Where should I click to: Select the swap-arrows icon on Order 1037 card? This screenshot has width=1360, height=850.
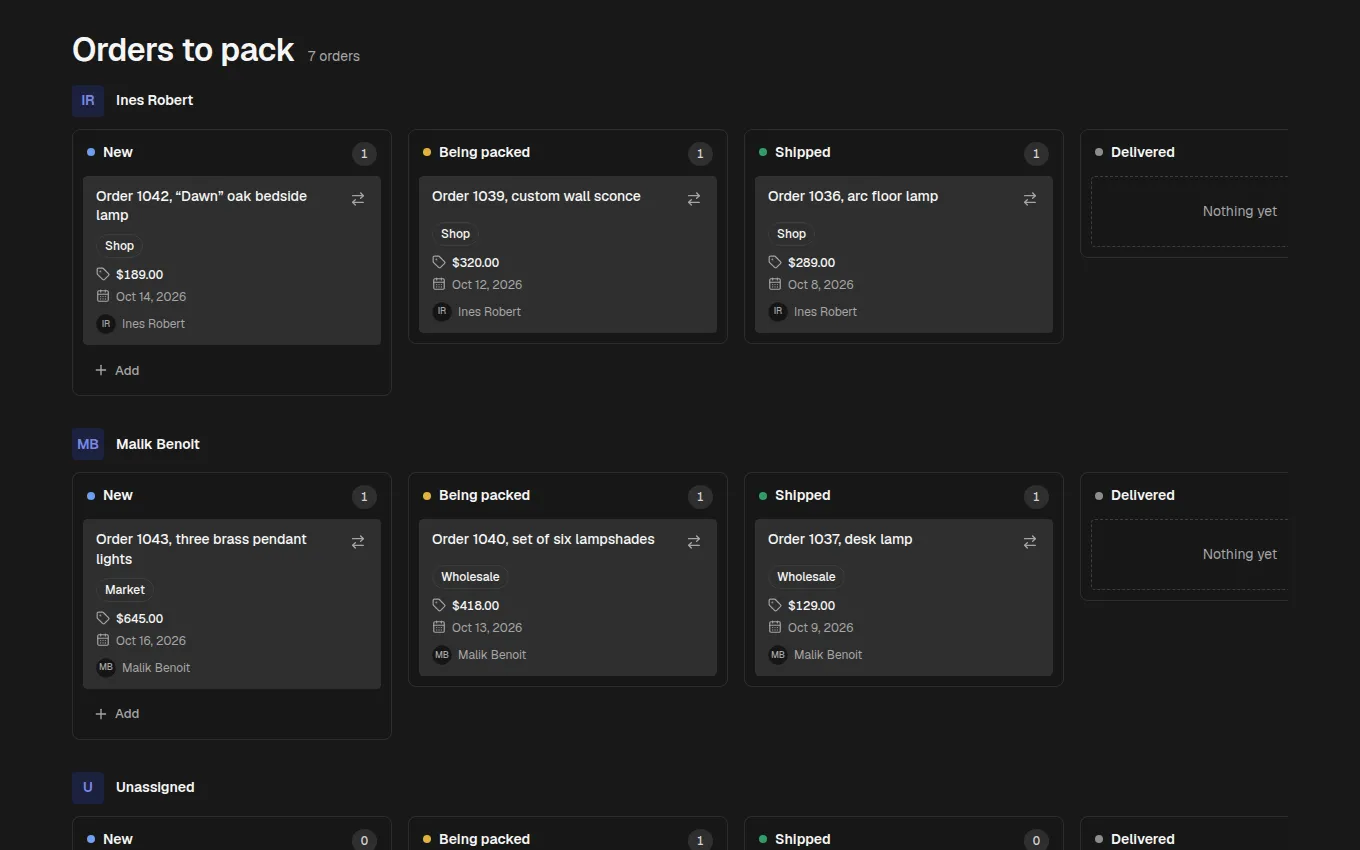coord(1030,543)
